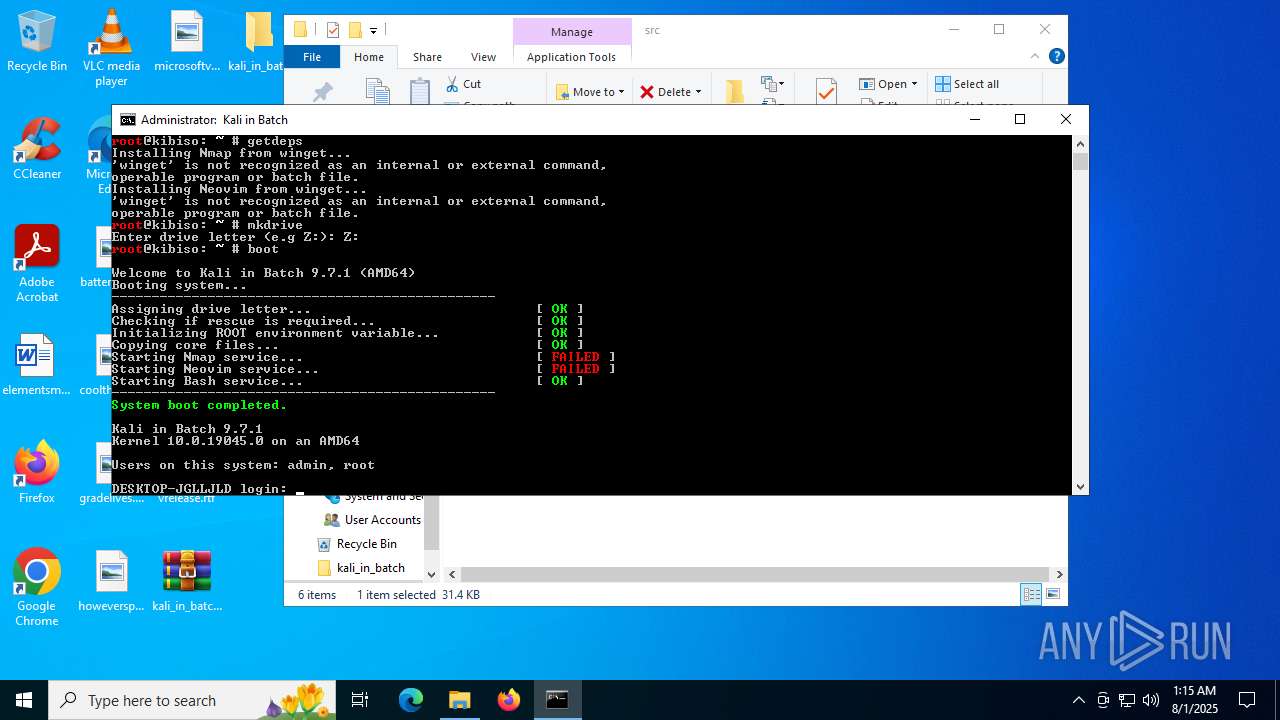The height and width of the screenshot is (720, 1280).
Task: Collapse the Explorer ribbon with chevron
Action: click(x=1036, y=57)
